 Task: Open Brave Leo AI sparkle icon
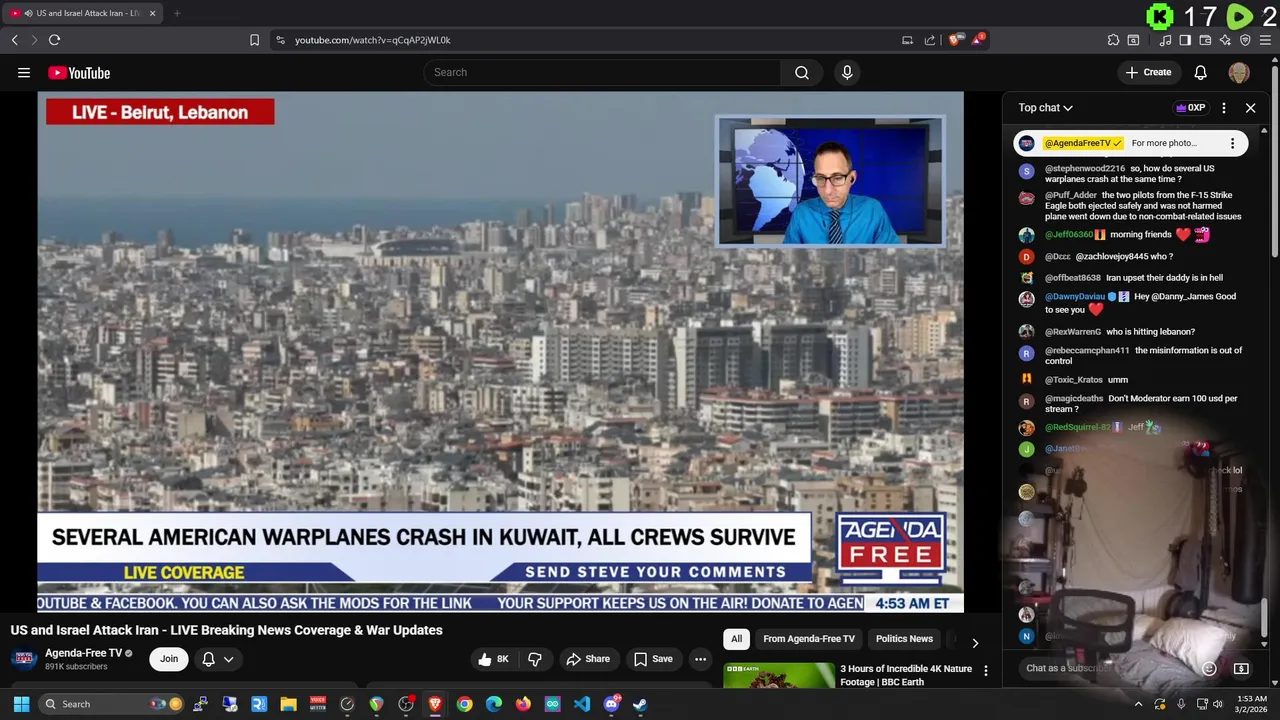[1225, 40]
